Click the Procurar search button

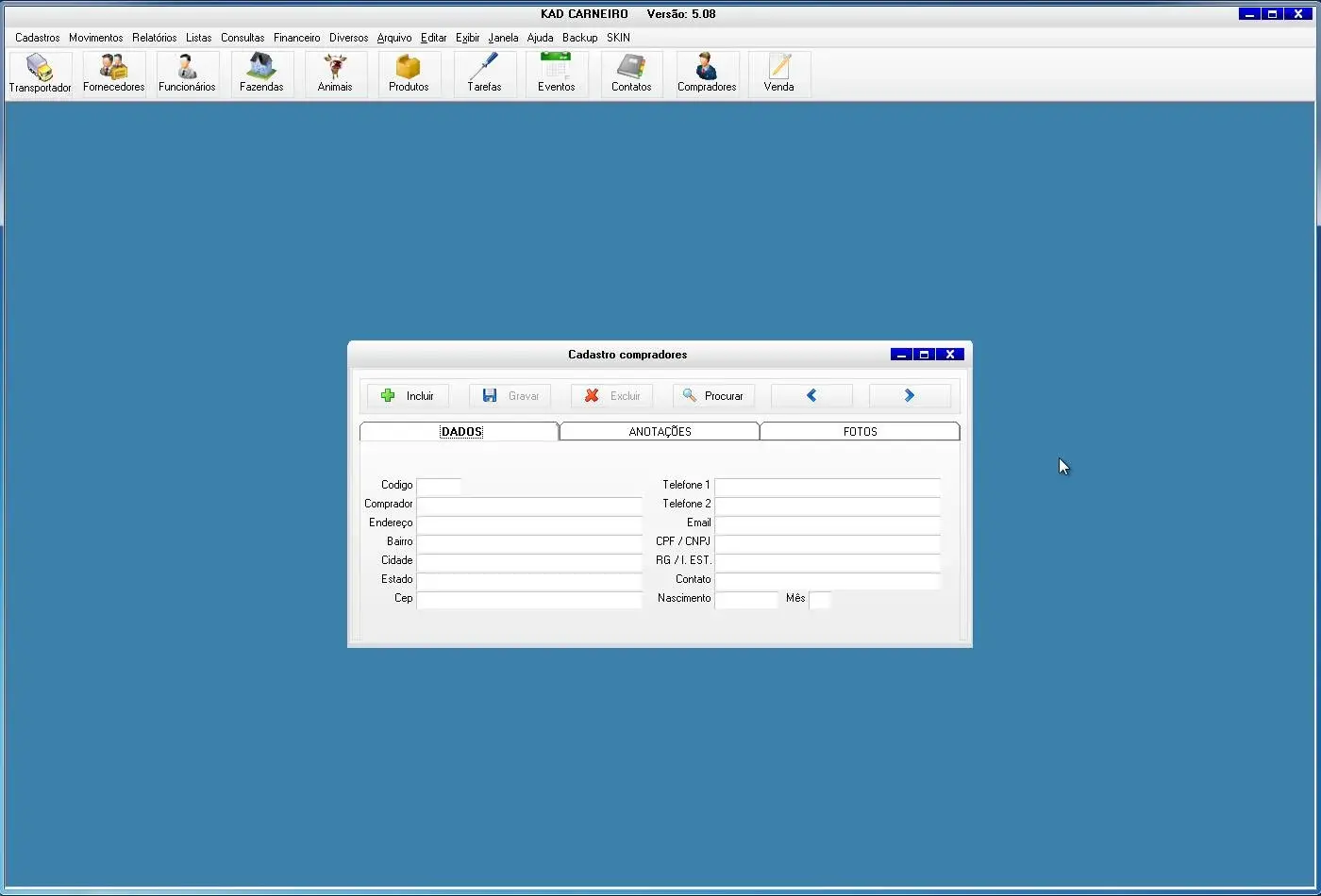(x=713, y=396)
